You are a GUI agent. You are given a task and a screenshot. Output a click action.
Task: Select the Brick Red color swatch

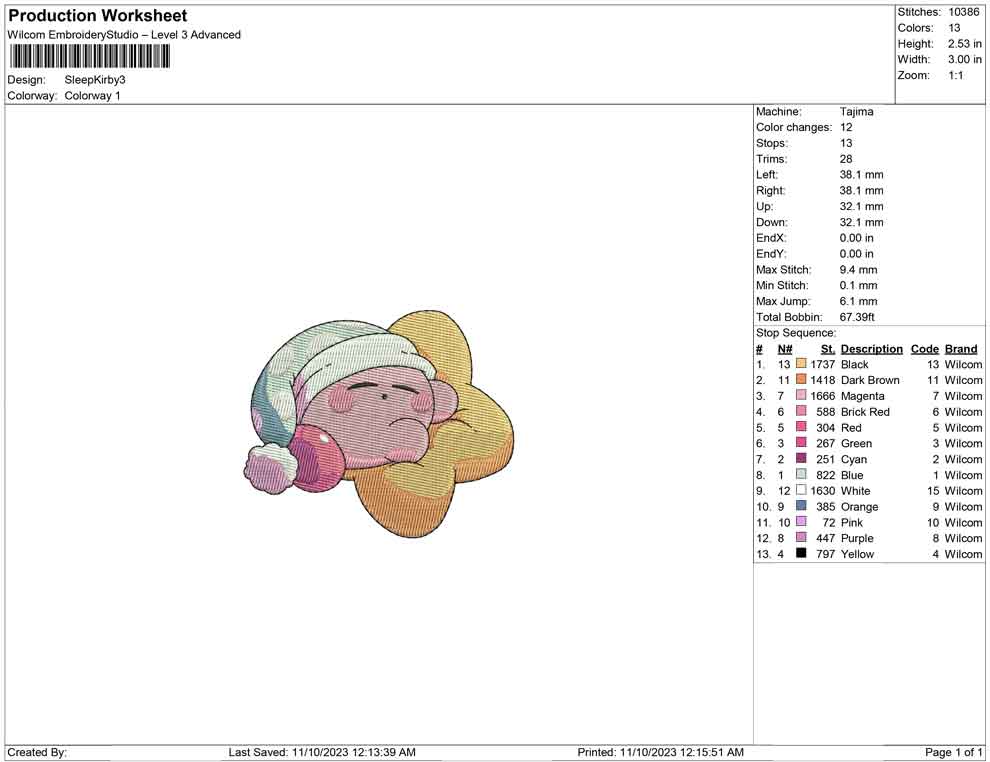pyautogui.click(x=801, y=411)
